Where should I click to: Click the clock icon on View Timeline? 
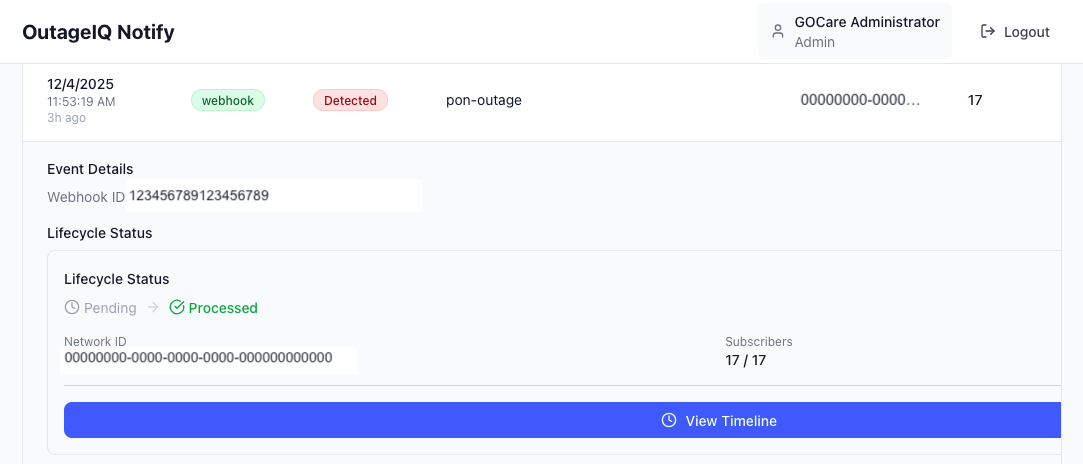(669, 421)
